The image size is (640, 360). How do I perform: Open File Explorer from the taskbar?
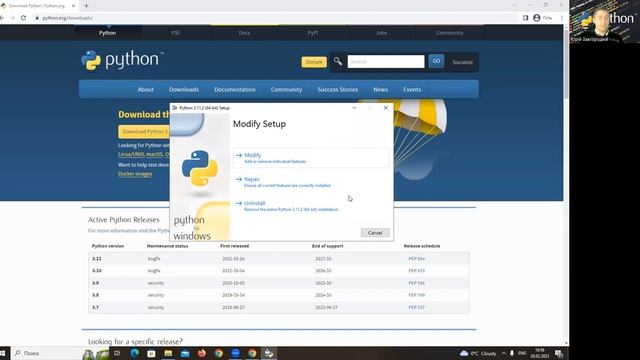pyautogui.click(x=168, y=353)
